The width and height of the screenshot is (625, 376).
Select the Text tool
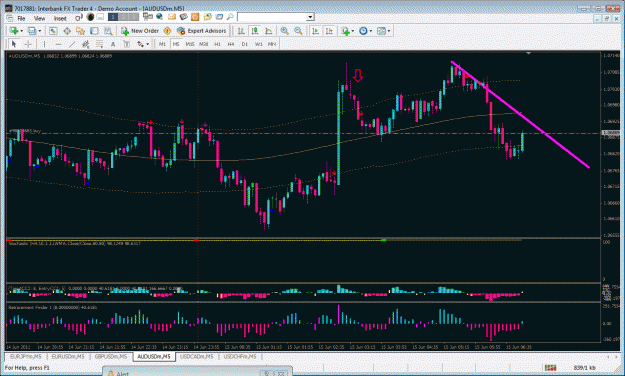pos(113,44)
